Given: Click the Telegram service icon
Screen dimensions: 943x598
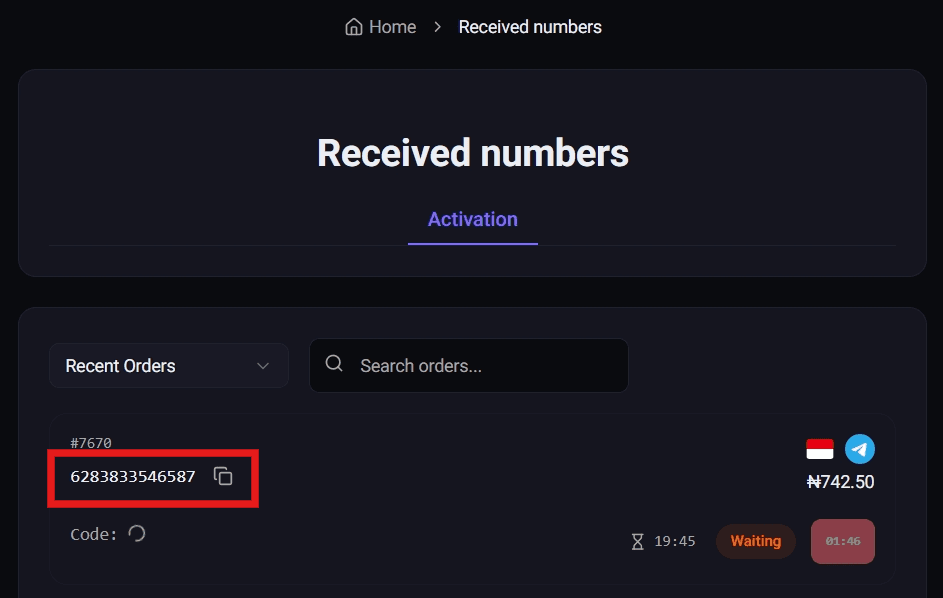Looking at the screenshot, I should (860, 449).
